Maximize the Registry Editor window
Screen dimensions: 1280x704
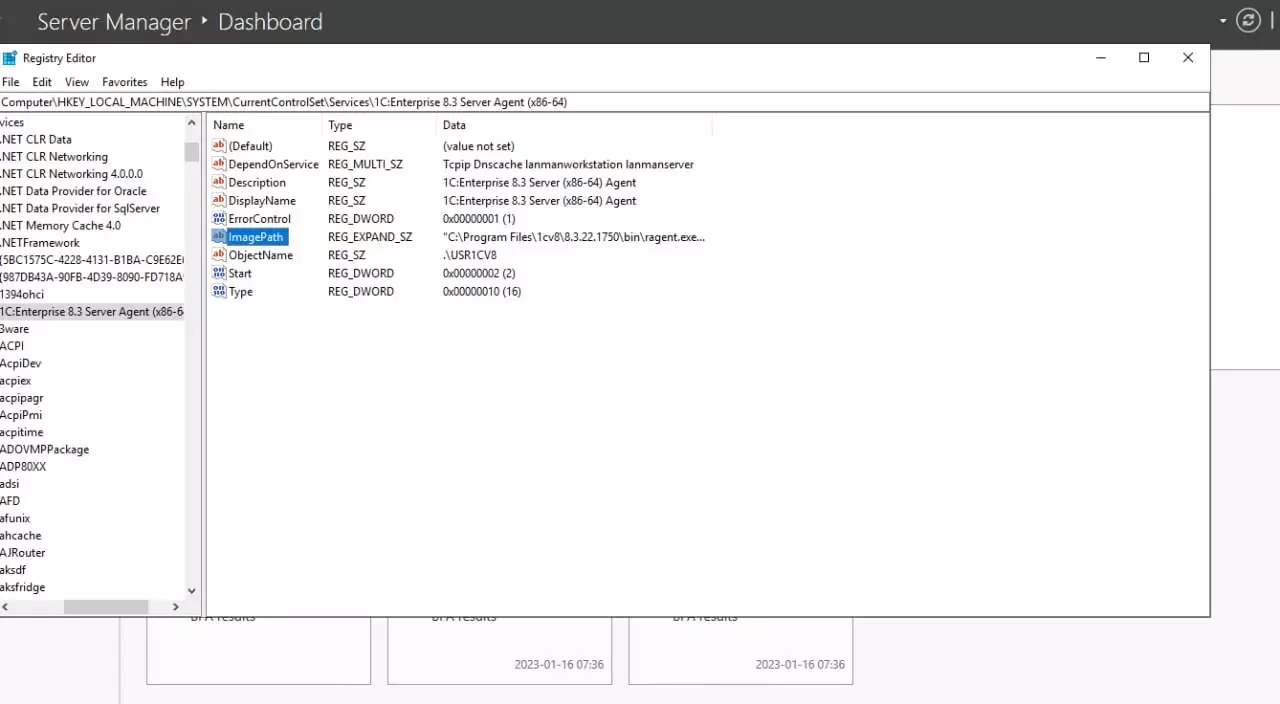[1144, 58]
